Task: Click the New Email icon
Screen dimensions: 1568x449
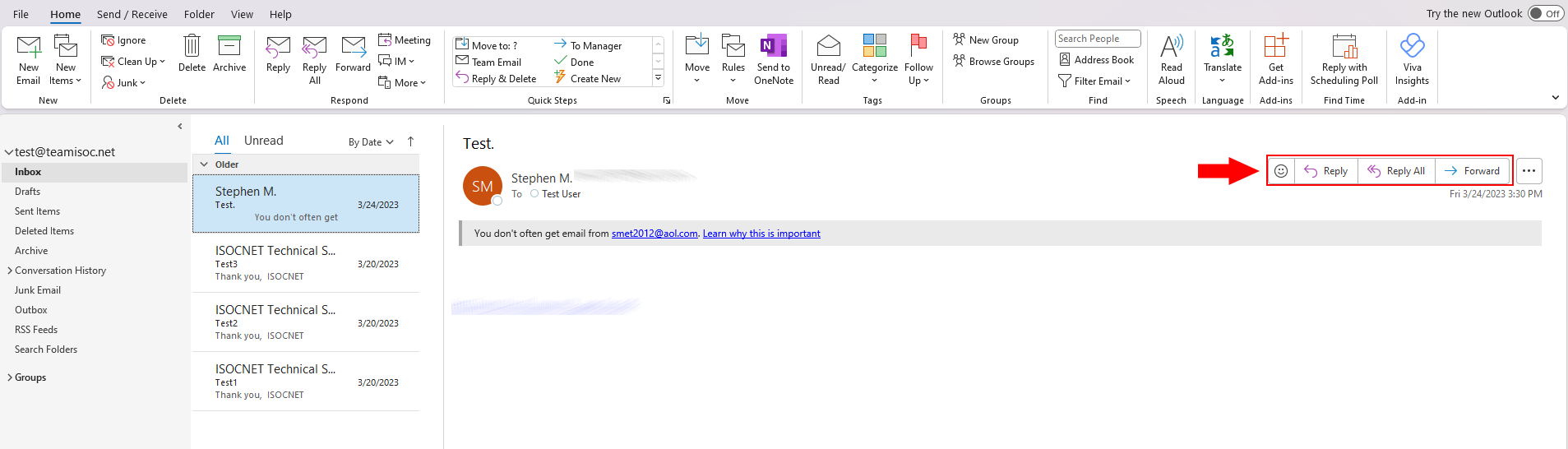Action: [29, 48]
